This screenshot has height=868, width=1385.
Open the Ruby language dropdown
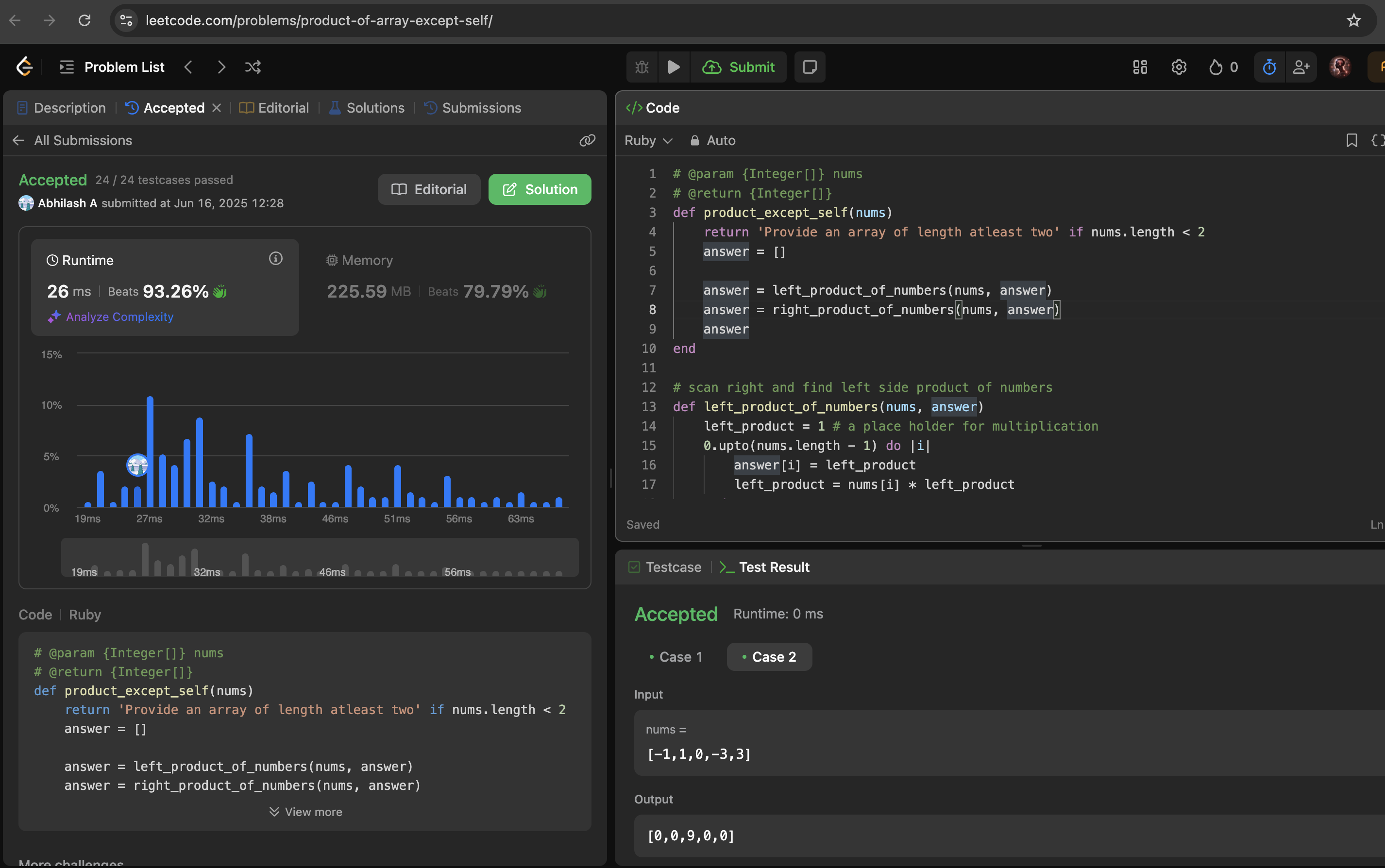click(x=648, y=140)
